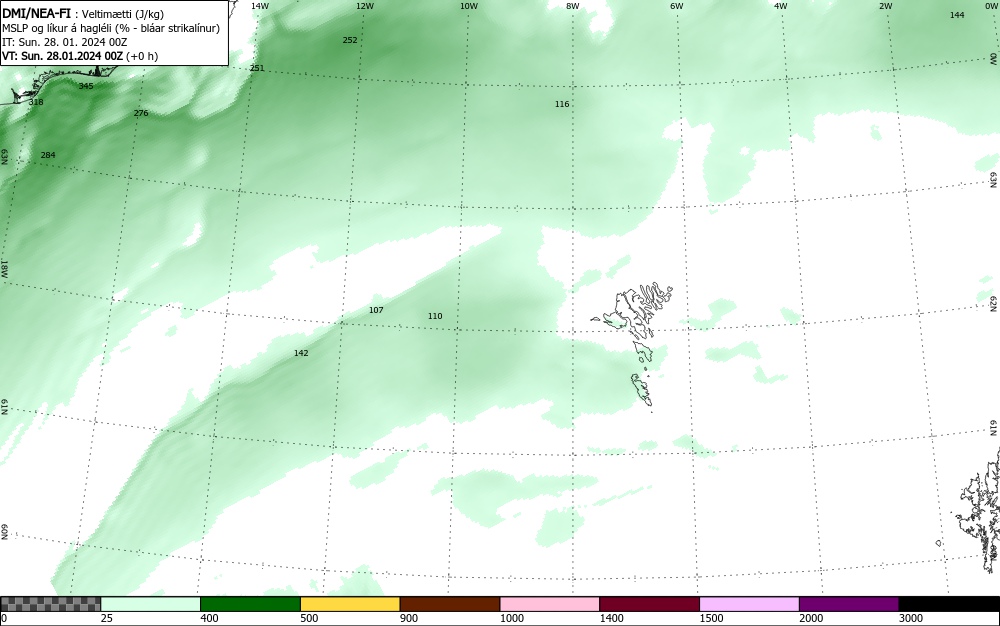Click the "12W" longitude label
The height and width of the screenshot is (626, 1000).
(x=364, y=6)
